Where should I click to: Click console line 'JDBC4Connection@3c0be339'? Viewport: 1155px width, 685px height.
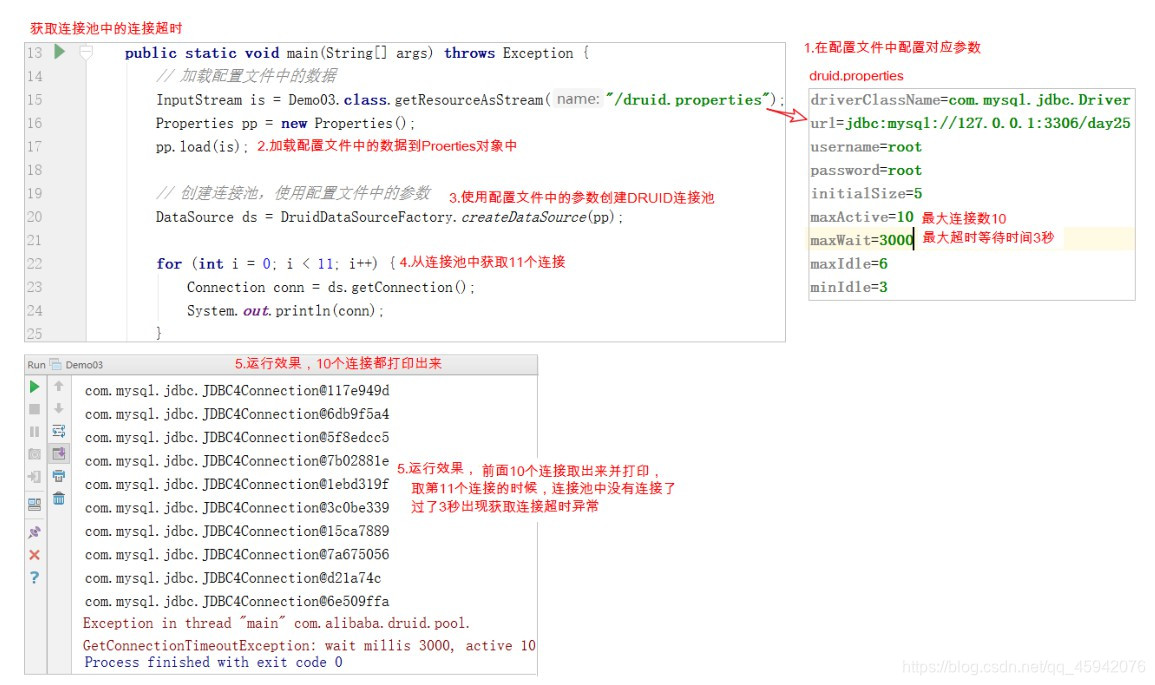[x=236, y=507]
